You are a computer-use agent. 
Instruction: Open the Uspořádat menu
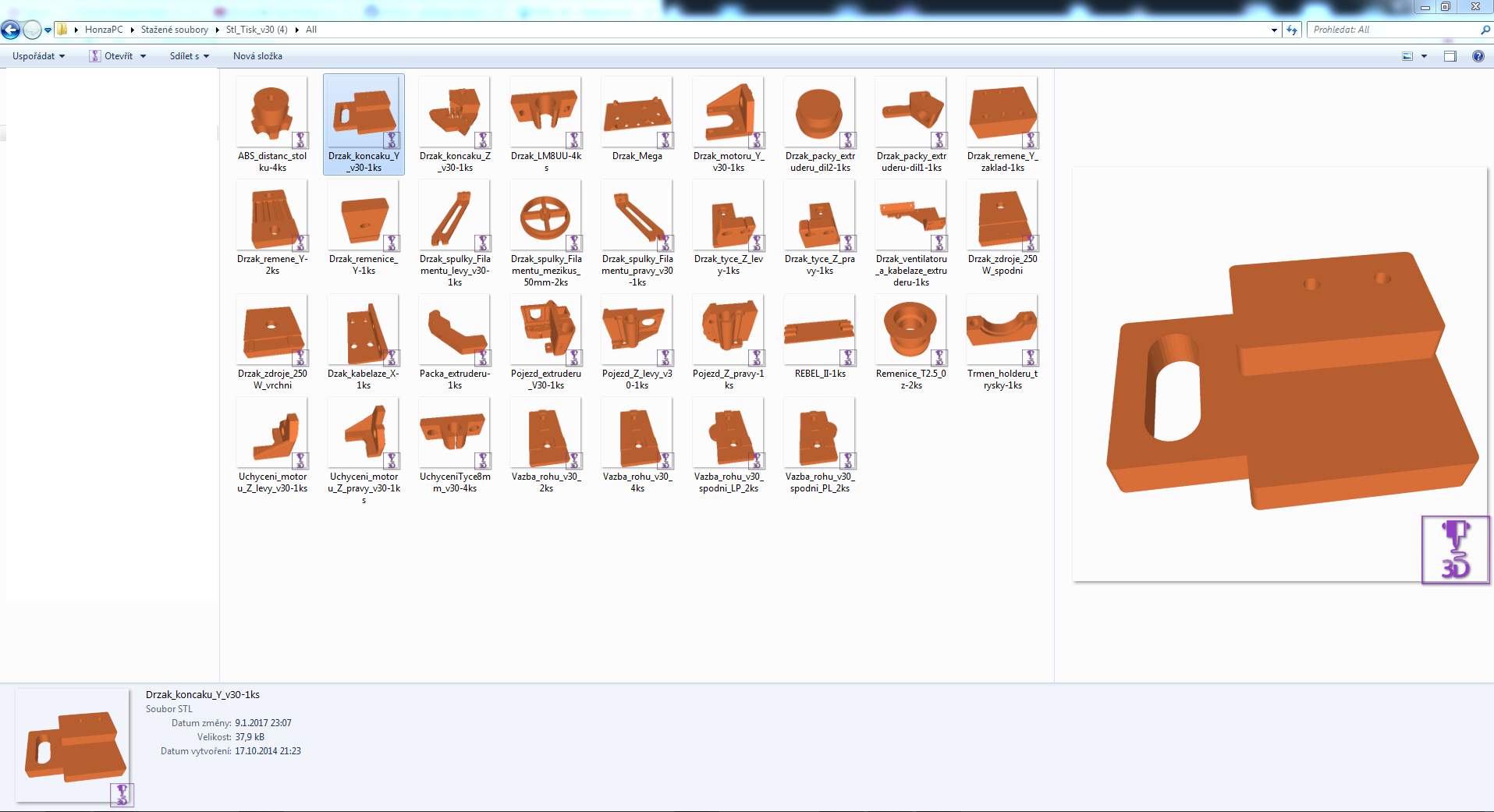click(38, 56)
